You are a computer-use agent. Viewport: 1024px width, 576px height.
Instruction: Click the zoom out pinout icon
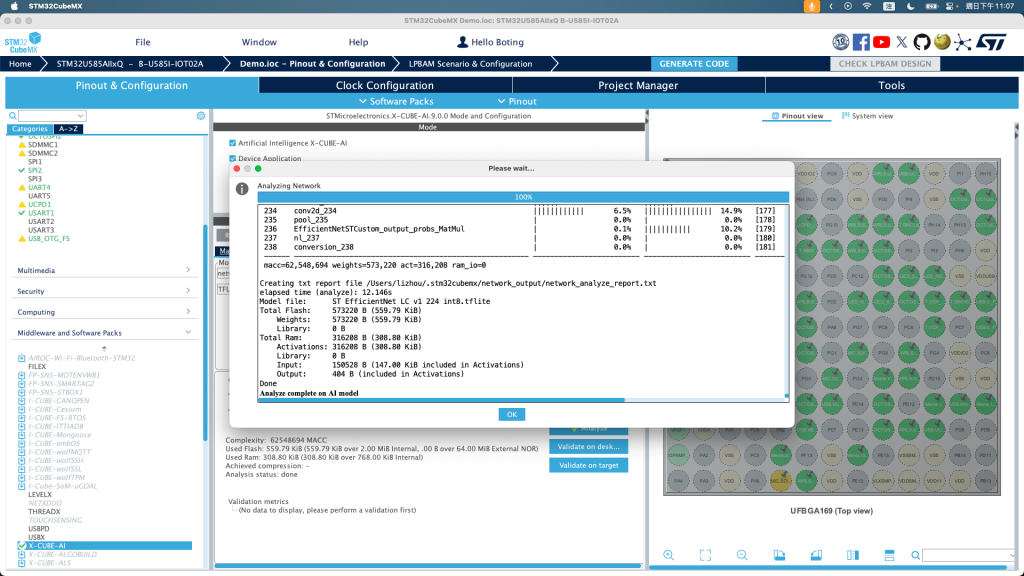coord(742,555)
